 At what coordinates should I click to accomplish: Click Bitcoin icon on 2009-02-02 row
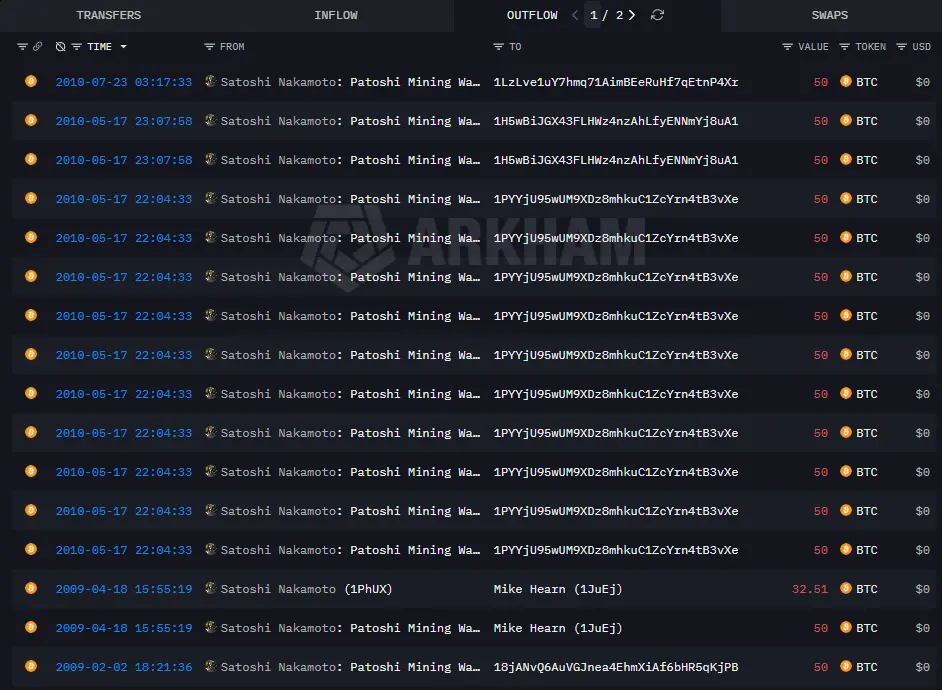click(31, 666)
